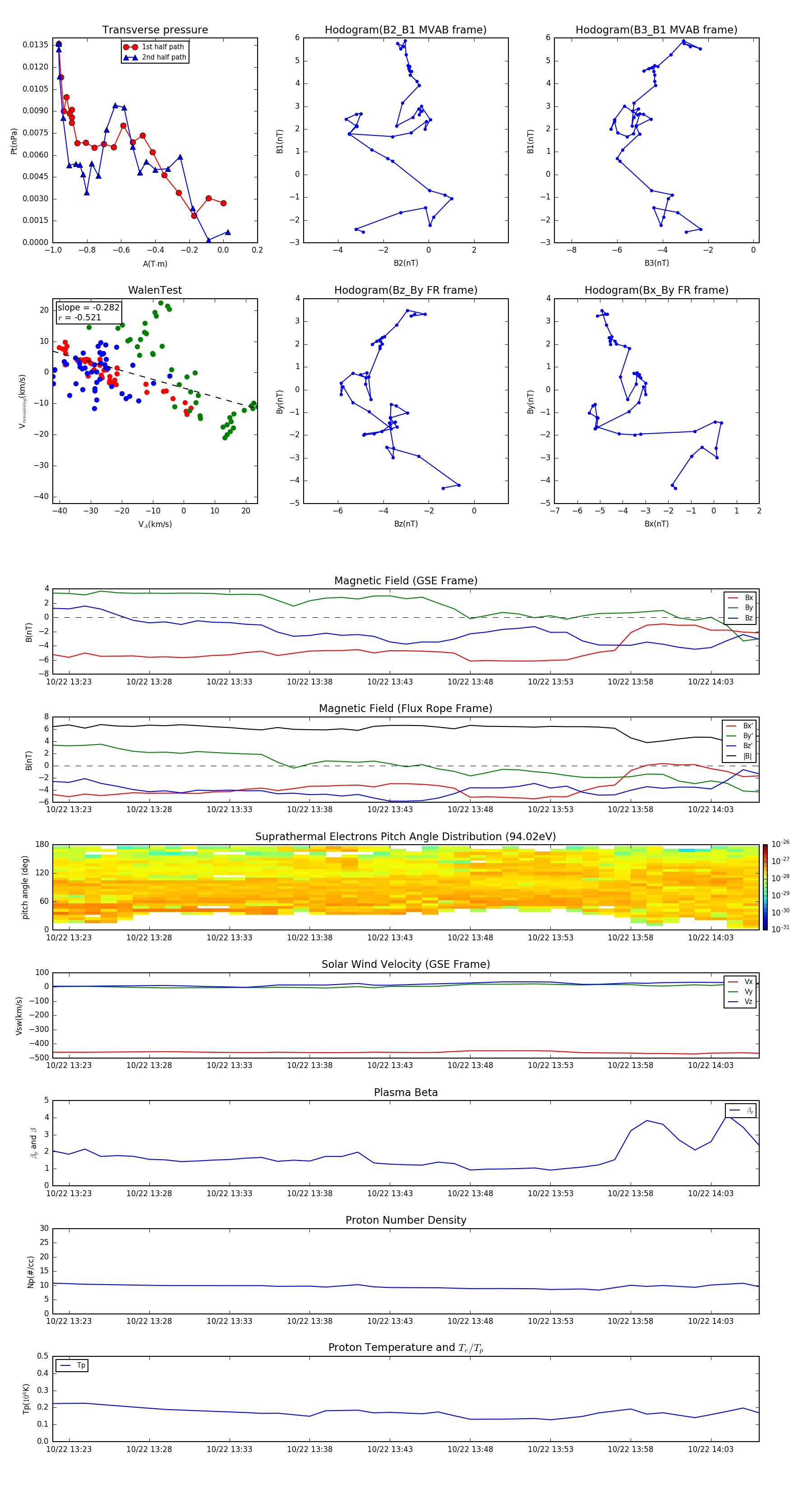Click the Vx legend entry
The width and height of the screenshot is (812, 1489).
tap(741, 981)
